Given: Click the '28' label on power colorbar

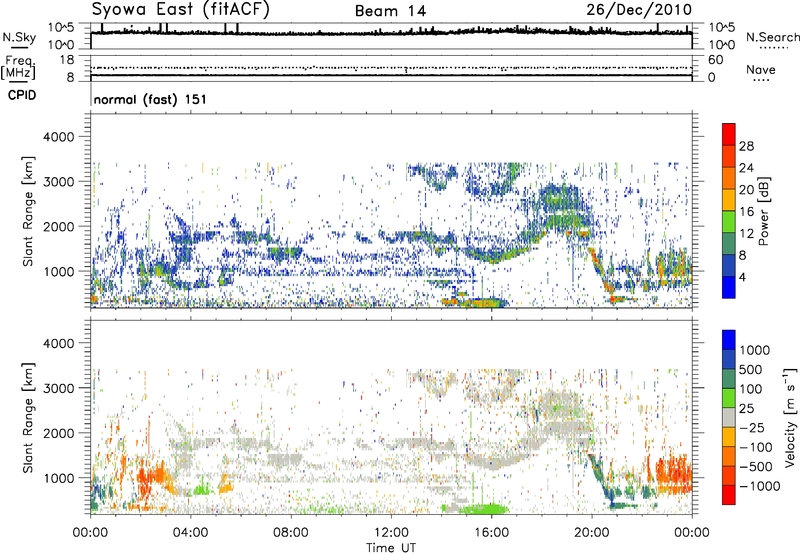Looking at the screenshot, I should tap(746, 146).
